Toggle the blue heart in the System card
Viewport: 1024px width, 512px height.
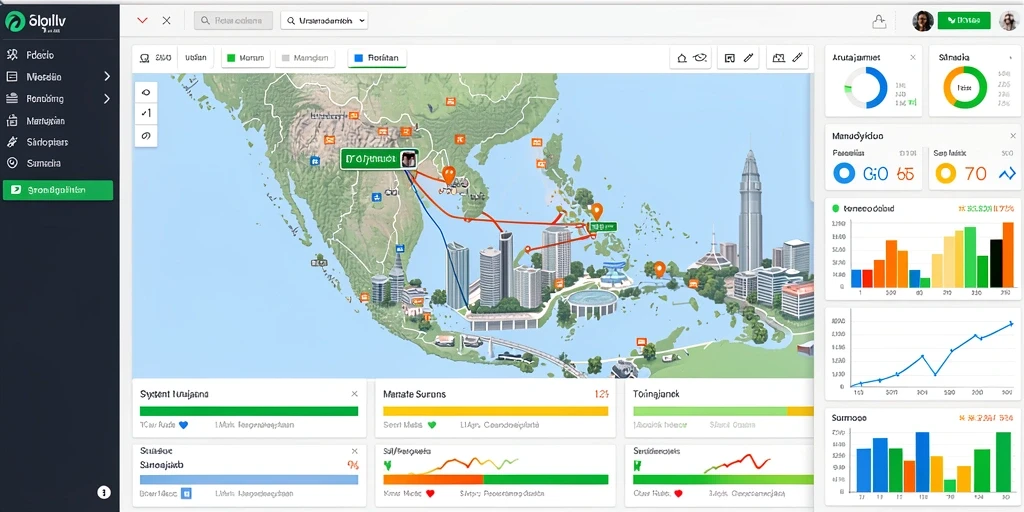coord(183,424)
